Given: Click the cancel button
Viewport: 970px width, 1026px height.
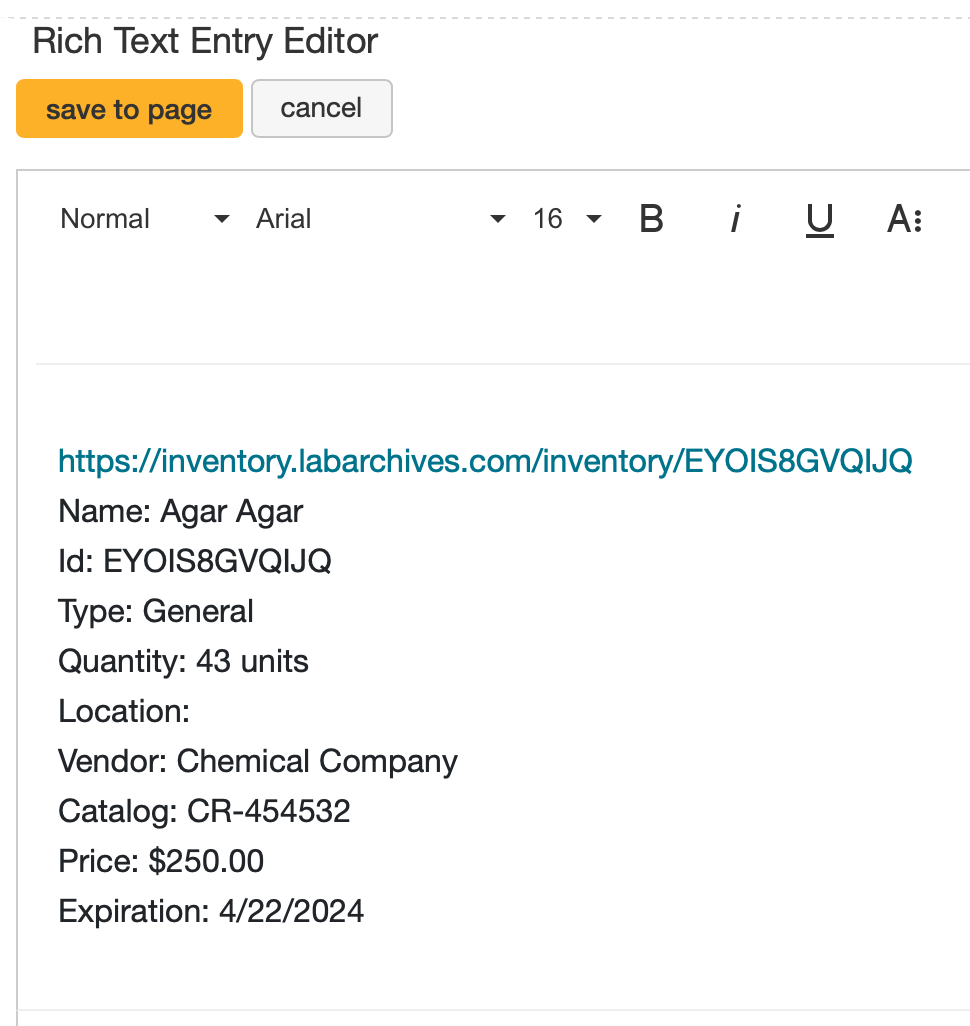Looking at the screenshot, I should pyautogui.click(x=321, y=108).
